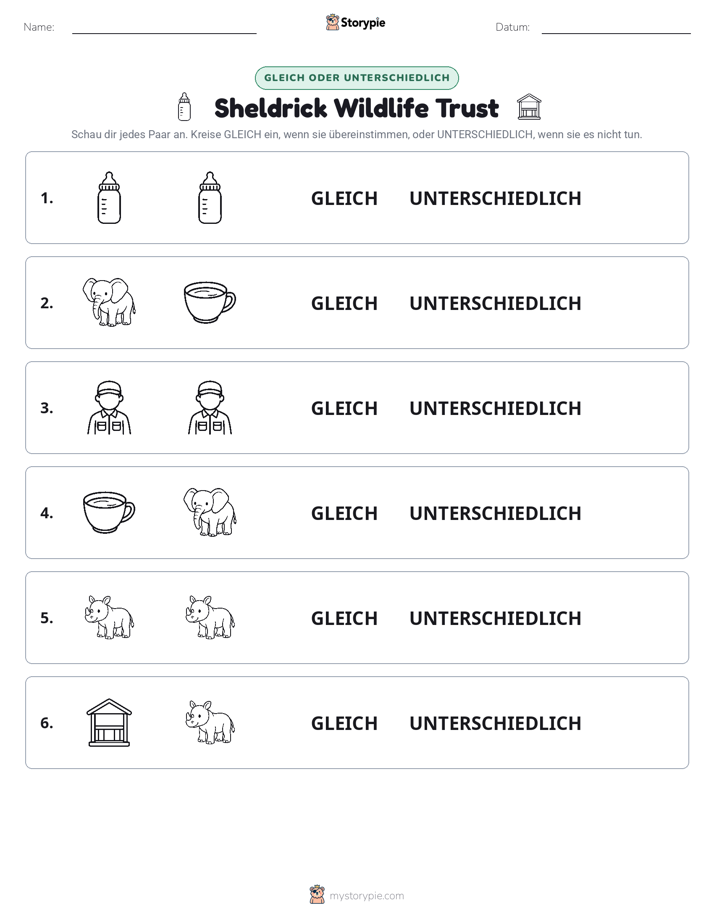Choose UNTERSCHIEDLICH for row 2
Viewport: 714px width, 924px height.
pos(495,303)
